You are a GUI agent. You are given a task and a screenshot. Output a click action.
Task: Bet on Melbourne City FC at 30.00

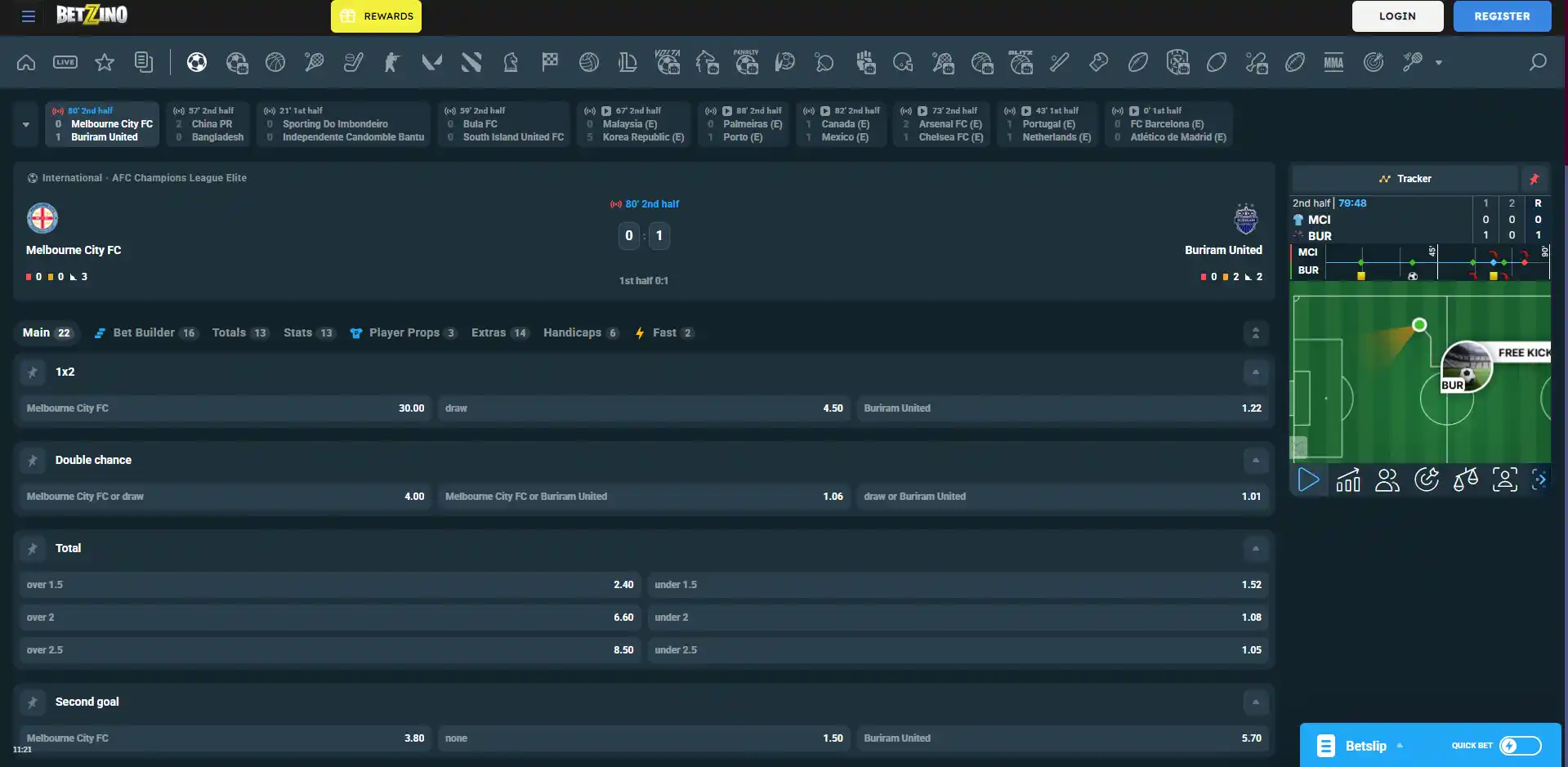[x=226, y=408]
